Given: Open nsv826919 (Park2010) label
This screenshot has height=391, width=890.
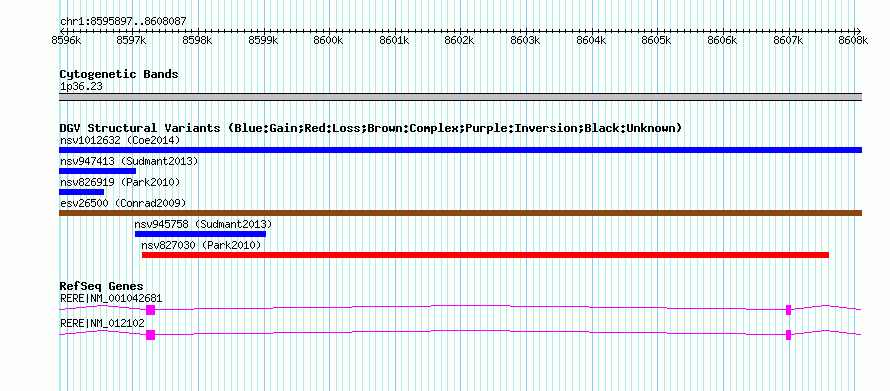Looking at the screenshot, I should (x=120, y=182).
